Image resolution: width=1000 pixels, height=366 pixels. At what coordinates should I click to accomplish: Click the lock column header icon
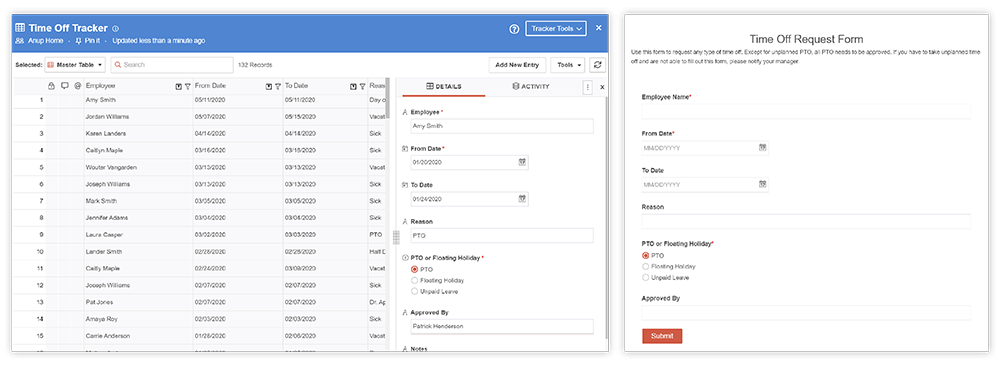pos(52,85)
